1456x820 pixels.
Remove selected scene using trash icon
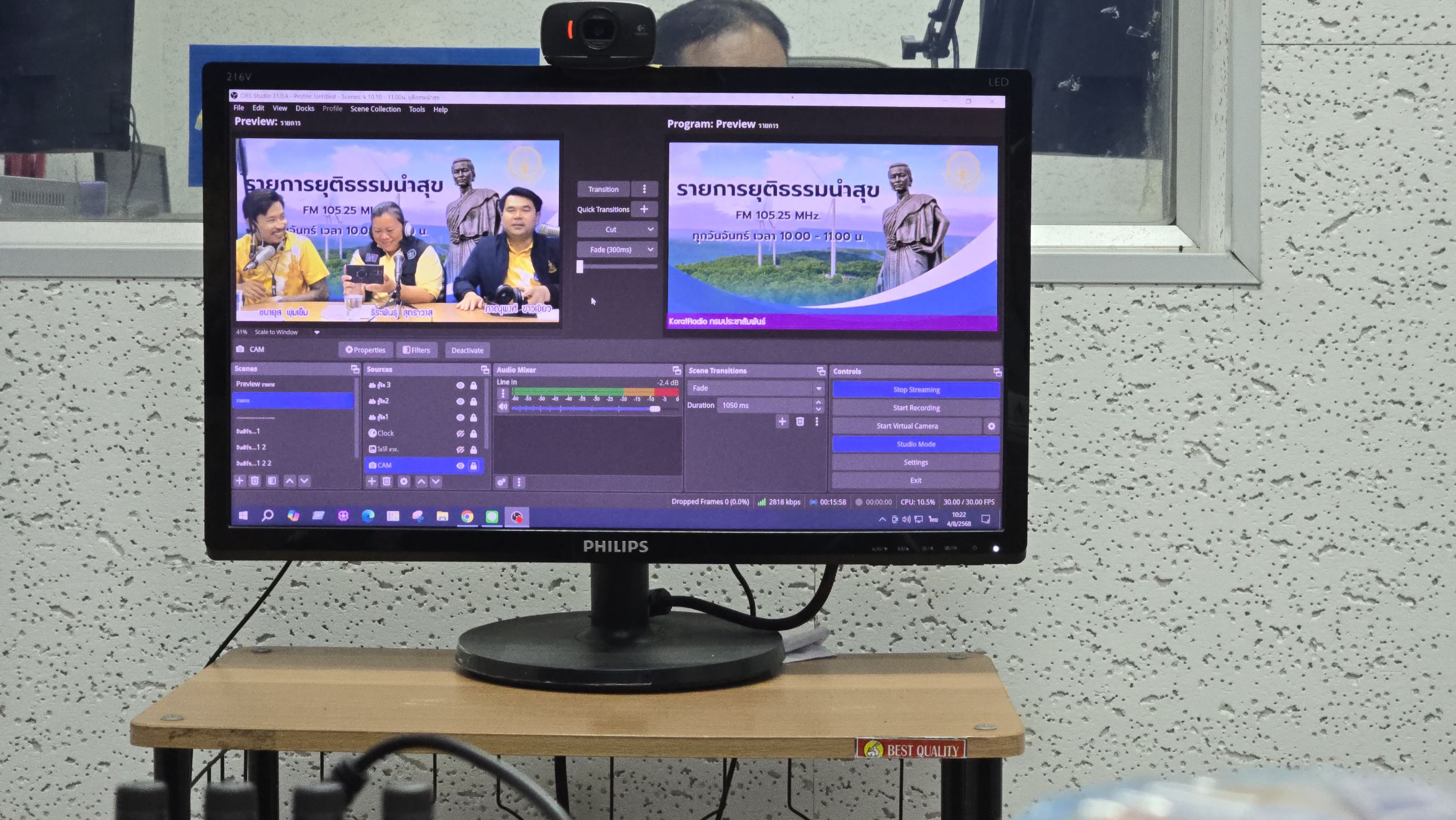click(255, 480)
